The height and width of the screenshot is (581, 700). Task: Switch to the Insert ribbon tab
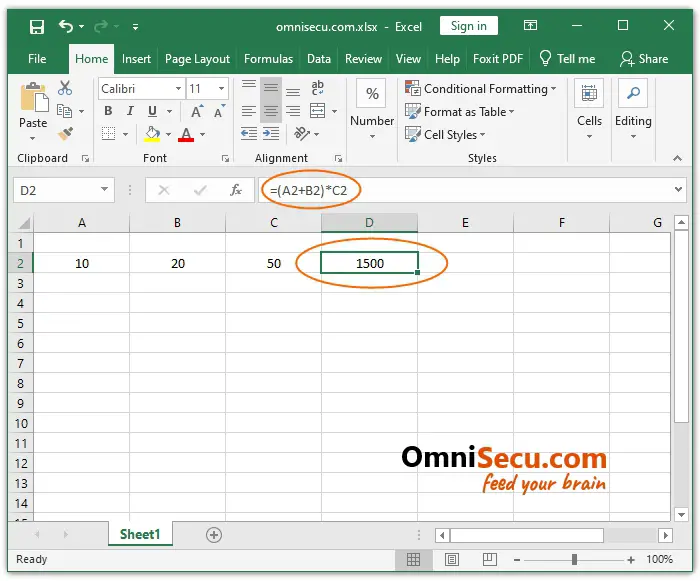click(136, 59)
